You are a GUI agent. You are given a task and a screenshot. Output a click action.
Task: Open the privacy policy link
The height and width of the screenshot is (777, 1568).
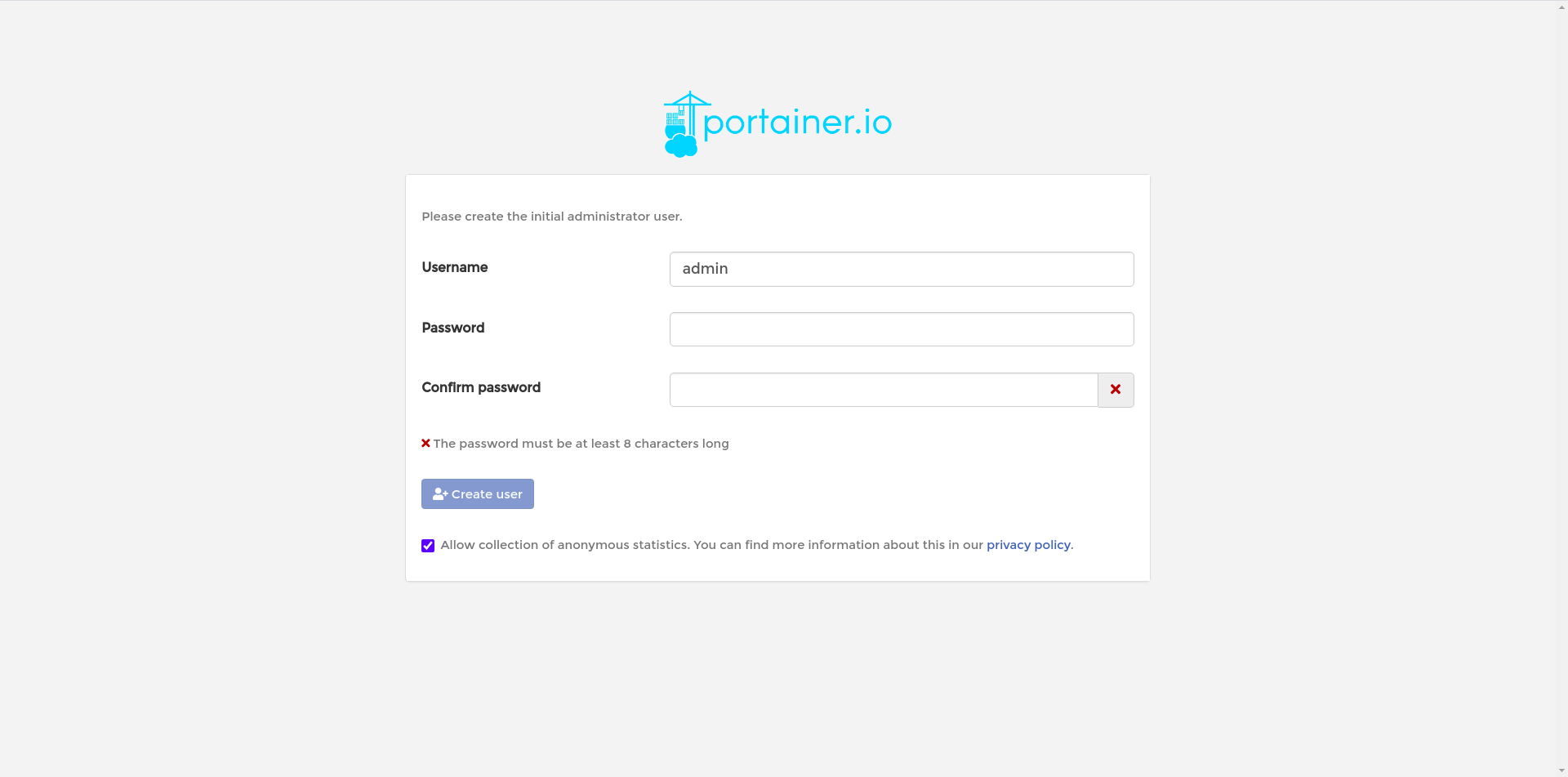point(1028,545)
